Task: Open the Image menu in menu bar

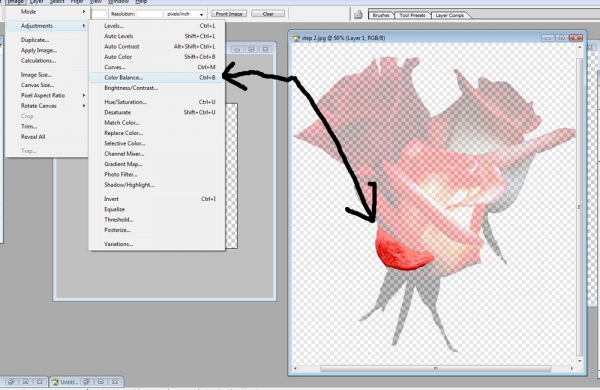Action: click(x=16, y=2)
